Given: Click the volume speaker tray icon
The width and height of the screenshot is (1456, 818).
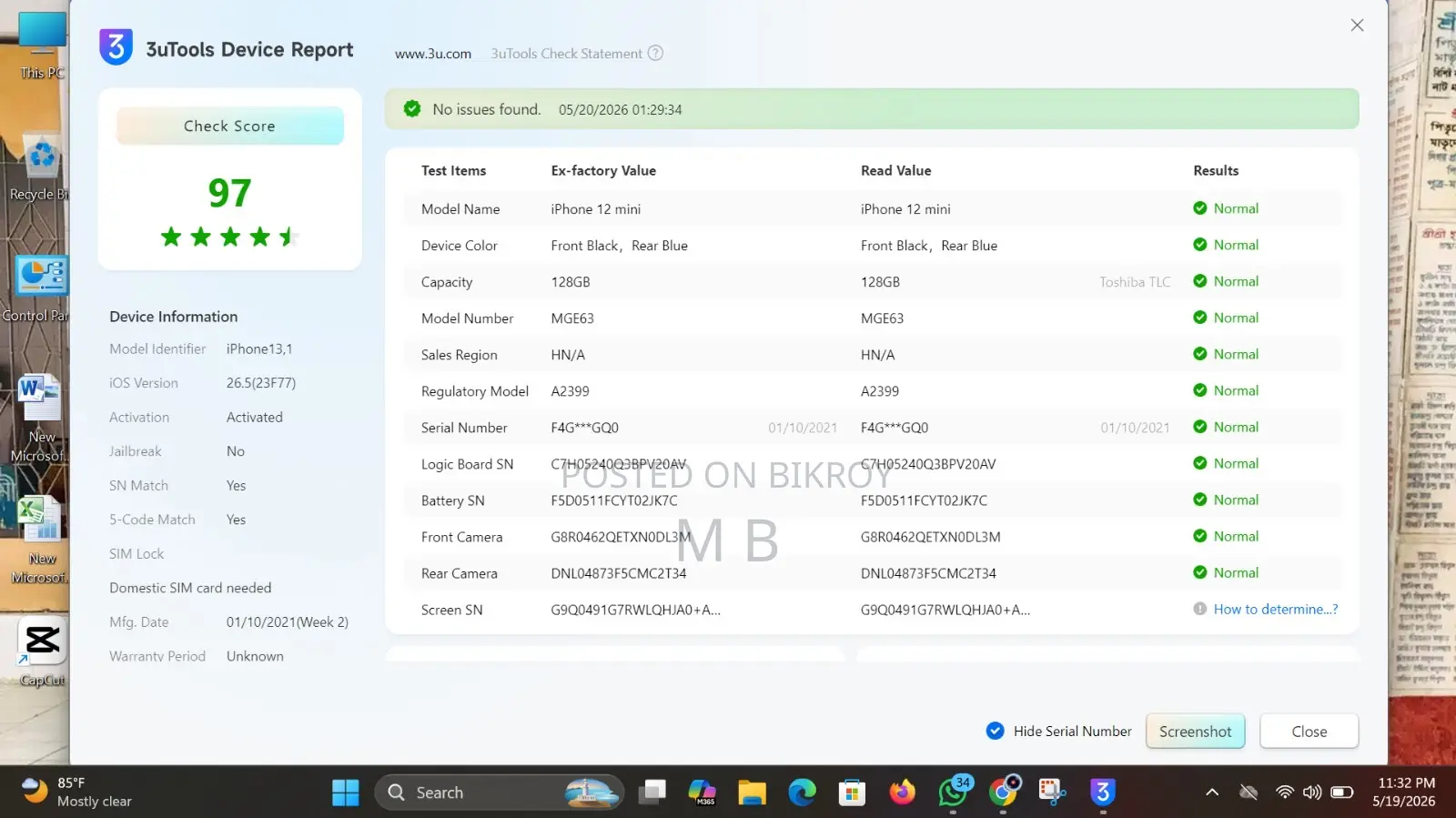Looking at the screenshot, I should (x=1312, y=793).
